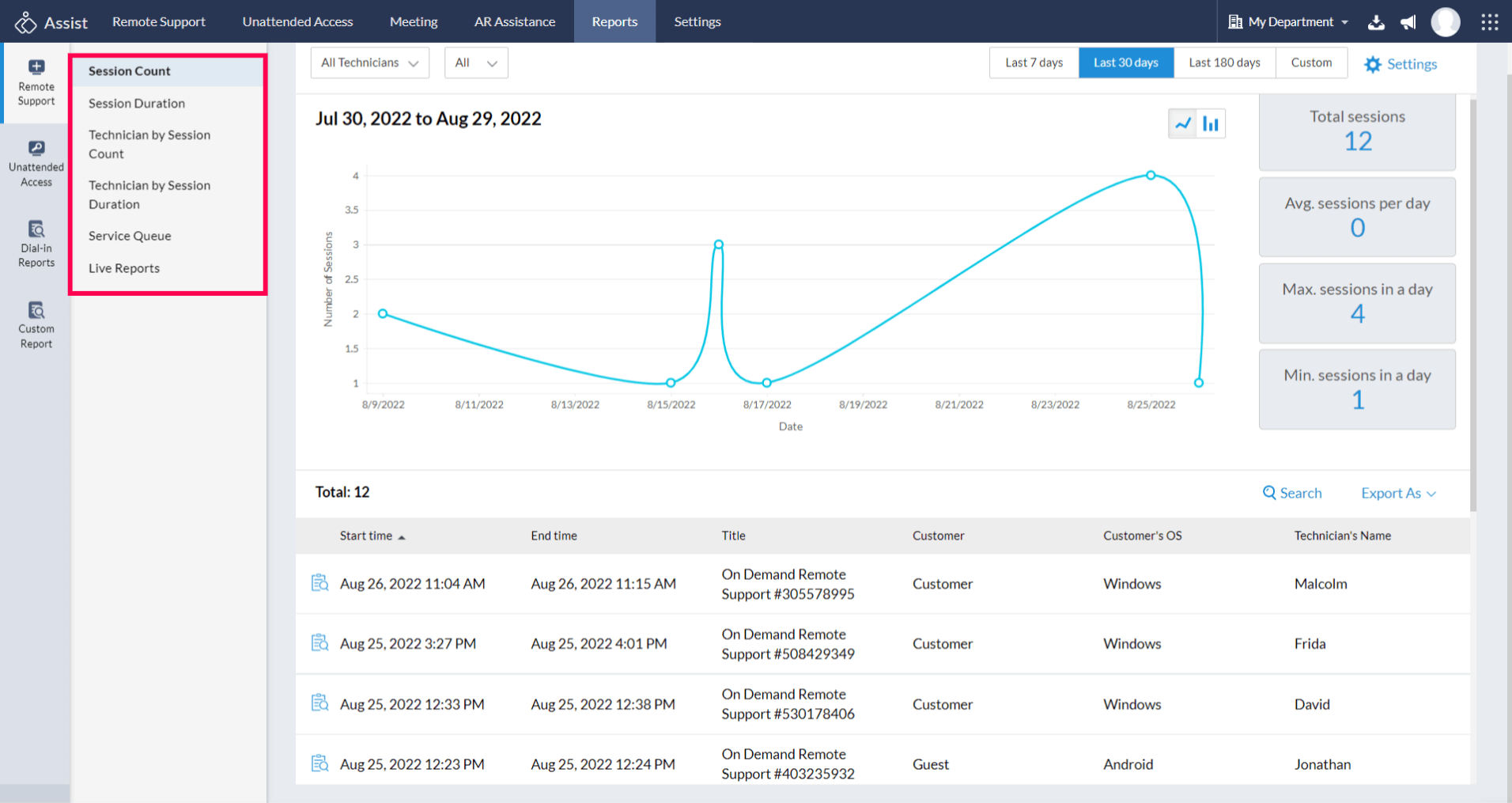The height and width of the screenshot is (803, 1512).
Task: Open report Settings link with gear
Action: click(1400, 64)
